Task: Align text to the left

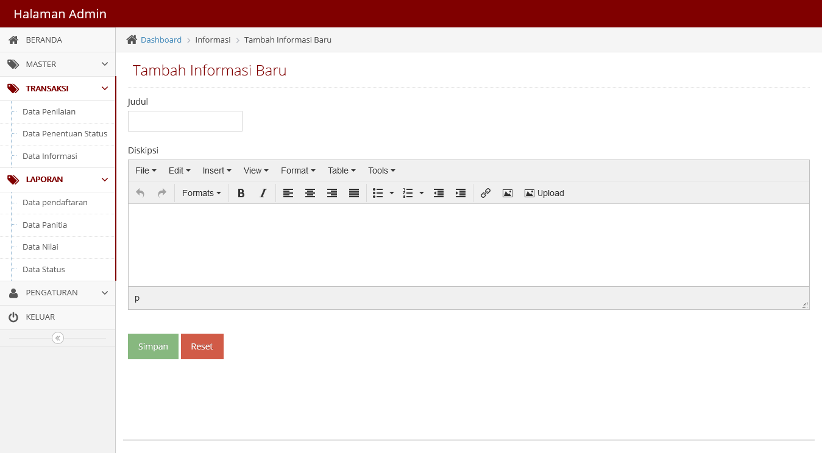Action: click(288, 193)
